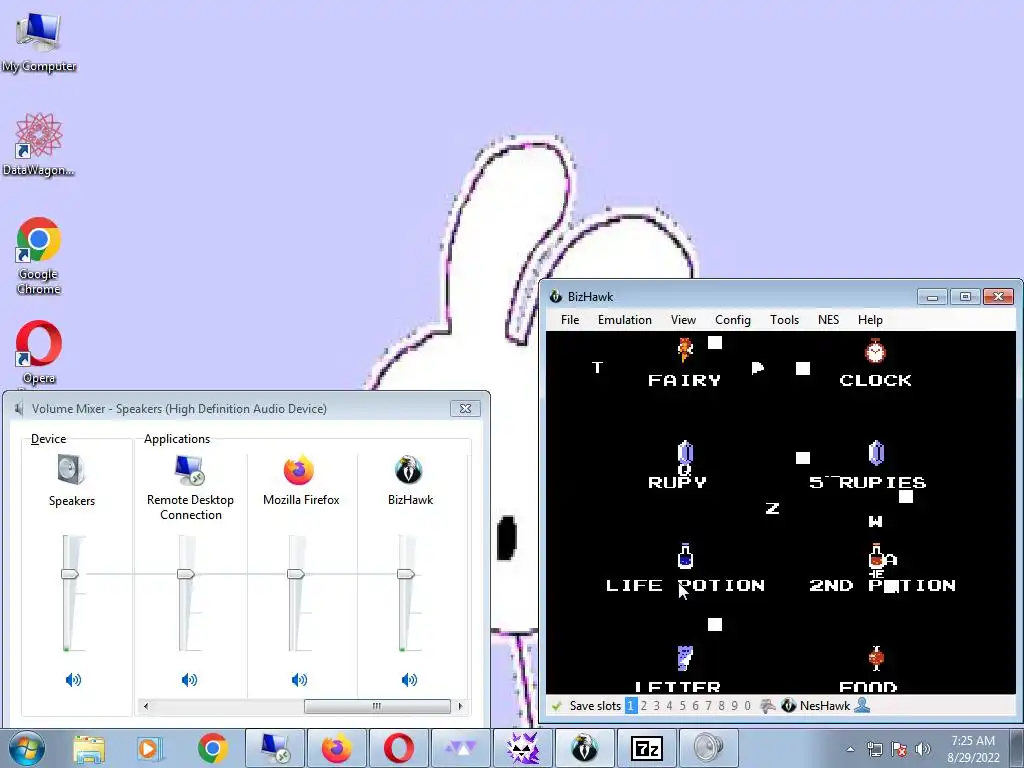
Task: Show hidden system tray icons
Action: 850,749
